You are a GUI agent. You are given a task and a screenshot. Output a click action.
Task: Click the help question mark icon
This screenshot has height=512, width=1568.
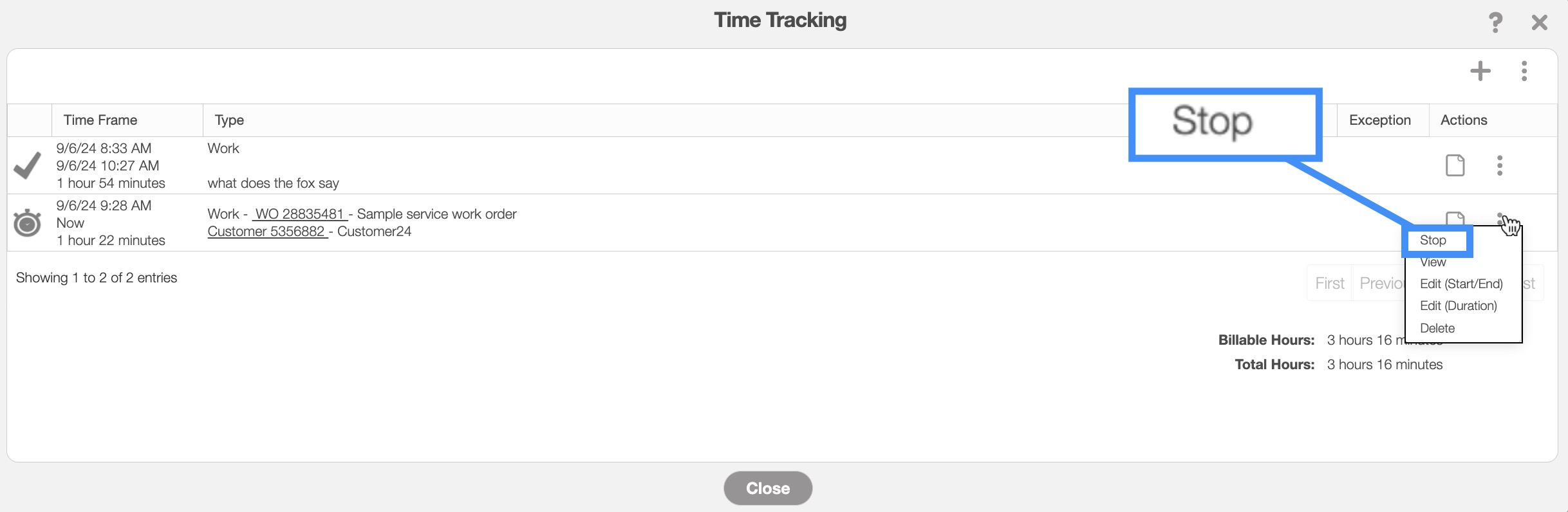pyautogui.click(x=1495, y=23)
